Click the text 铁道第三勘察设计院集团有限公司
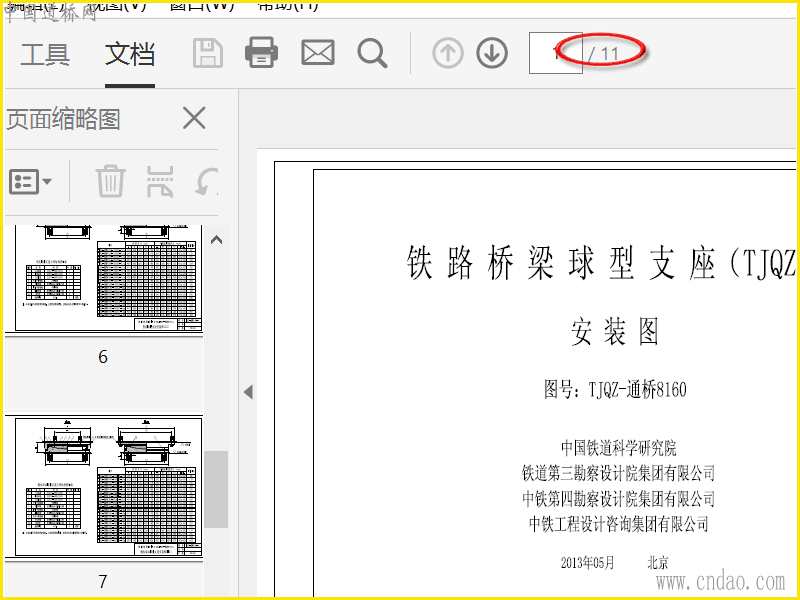Viewport: 800px width, 600px height. point(618,473)
